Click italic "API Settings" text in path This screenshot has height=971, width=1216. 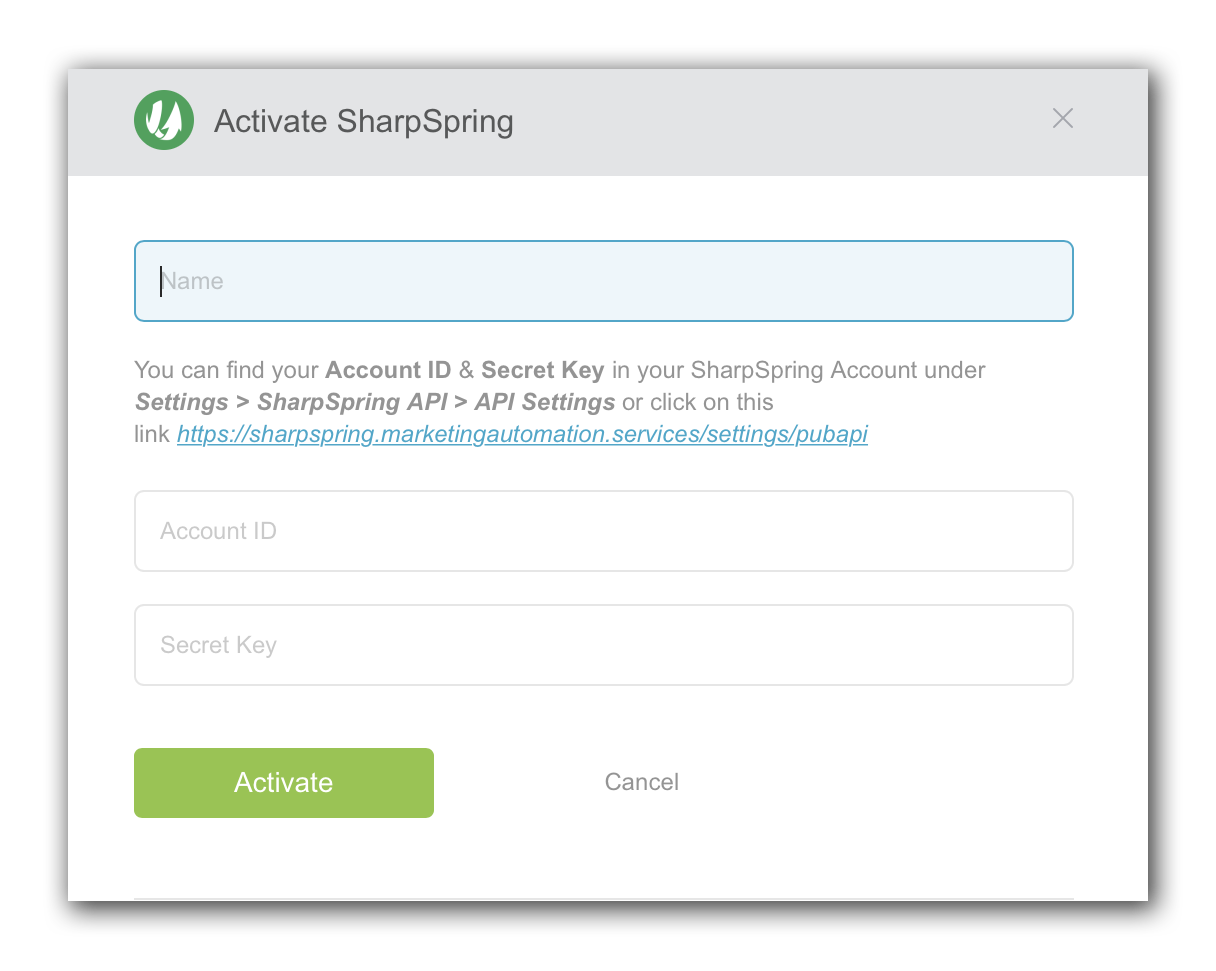545,403
